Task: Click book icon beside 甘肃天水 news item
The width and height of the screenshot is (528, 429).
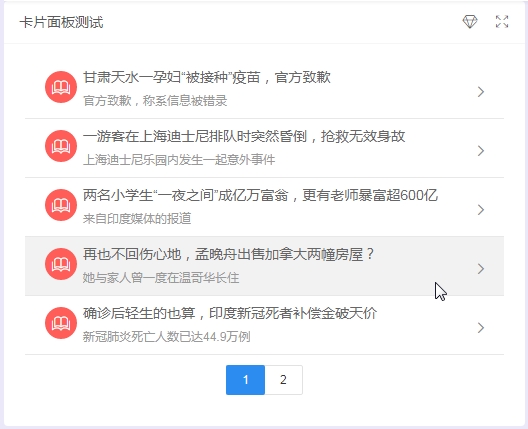Action: 61,87
